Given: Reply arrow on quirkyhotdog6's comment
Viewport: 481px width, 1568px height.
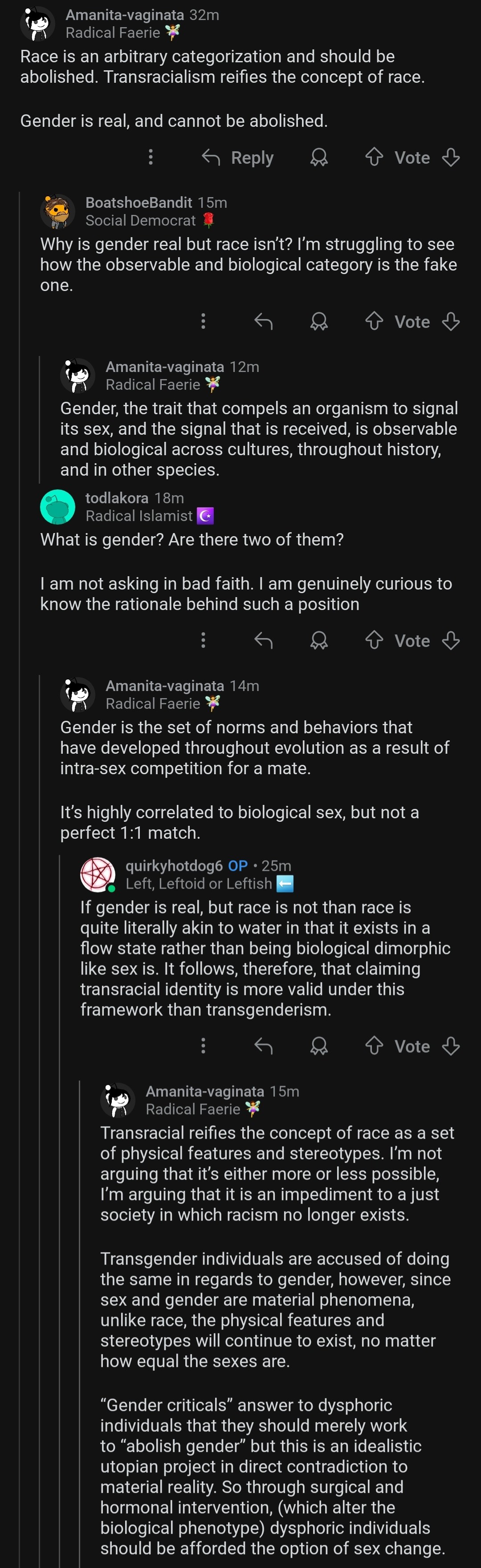Looking at the screenshot, I should click(263, 1046).
